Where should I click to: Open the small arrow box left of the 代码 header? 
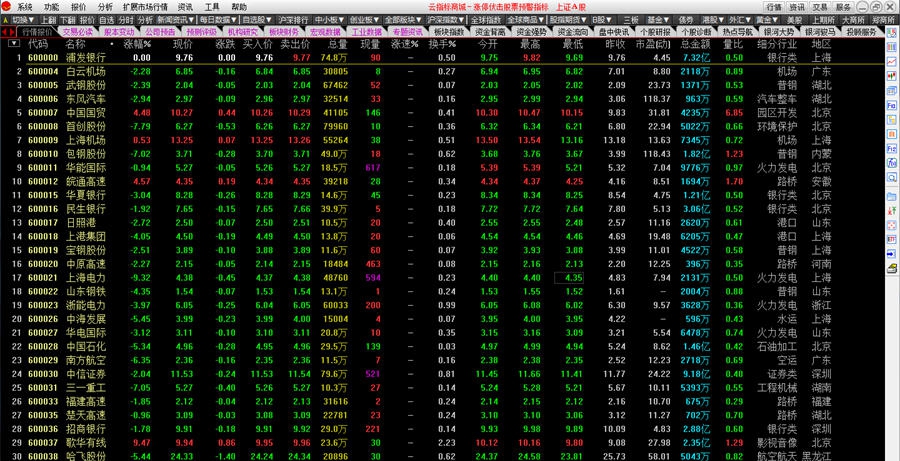tap(14, 44)
